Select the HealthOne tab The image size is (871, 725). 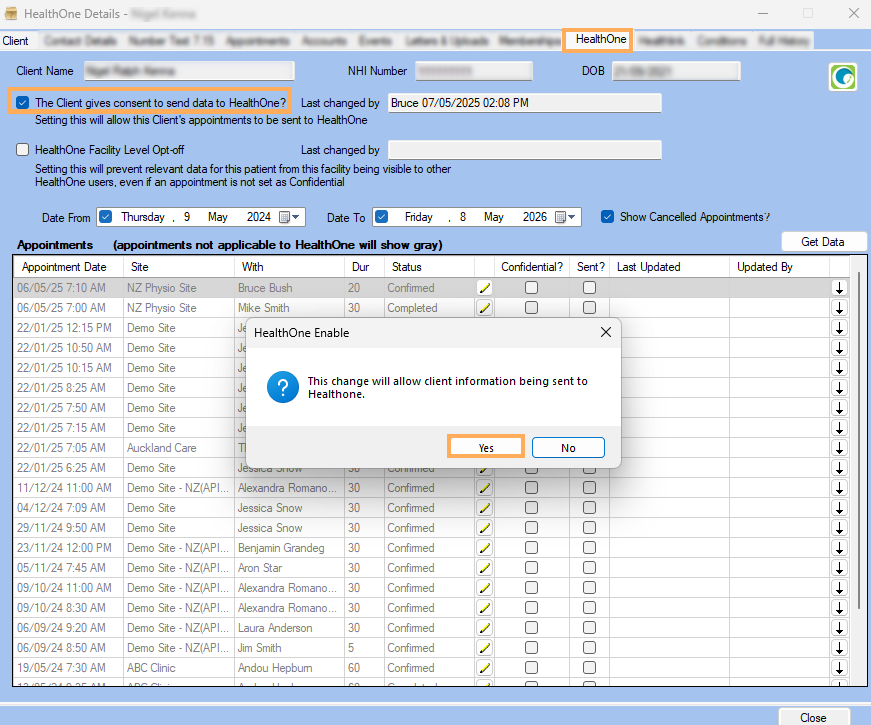coord(600,39)
